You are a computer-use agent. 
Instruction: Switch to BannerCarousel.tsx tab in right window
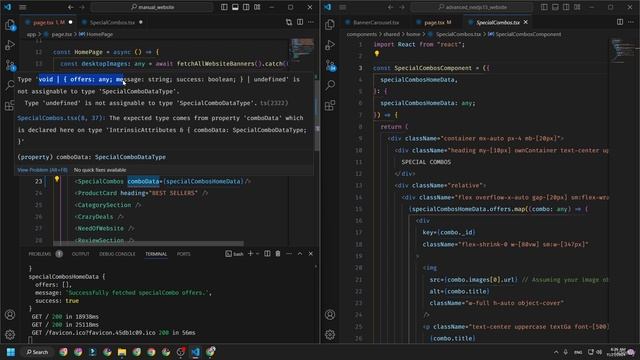(x=376, y=22)
